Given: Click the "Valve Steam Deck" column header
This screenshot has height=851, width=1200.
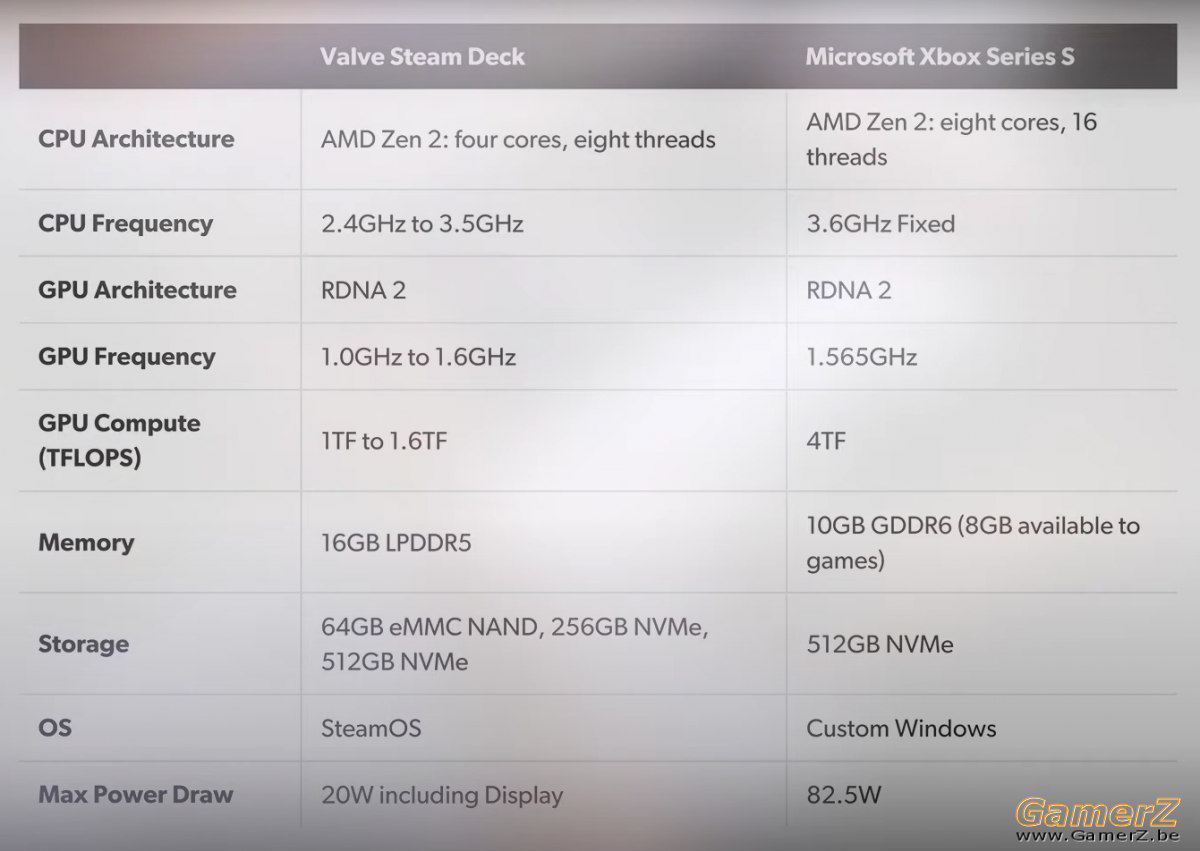Looking at the screenshot, I should tap(422, 57).
